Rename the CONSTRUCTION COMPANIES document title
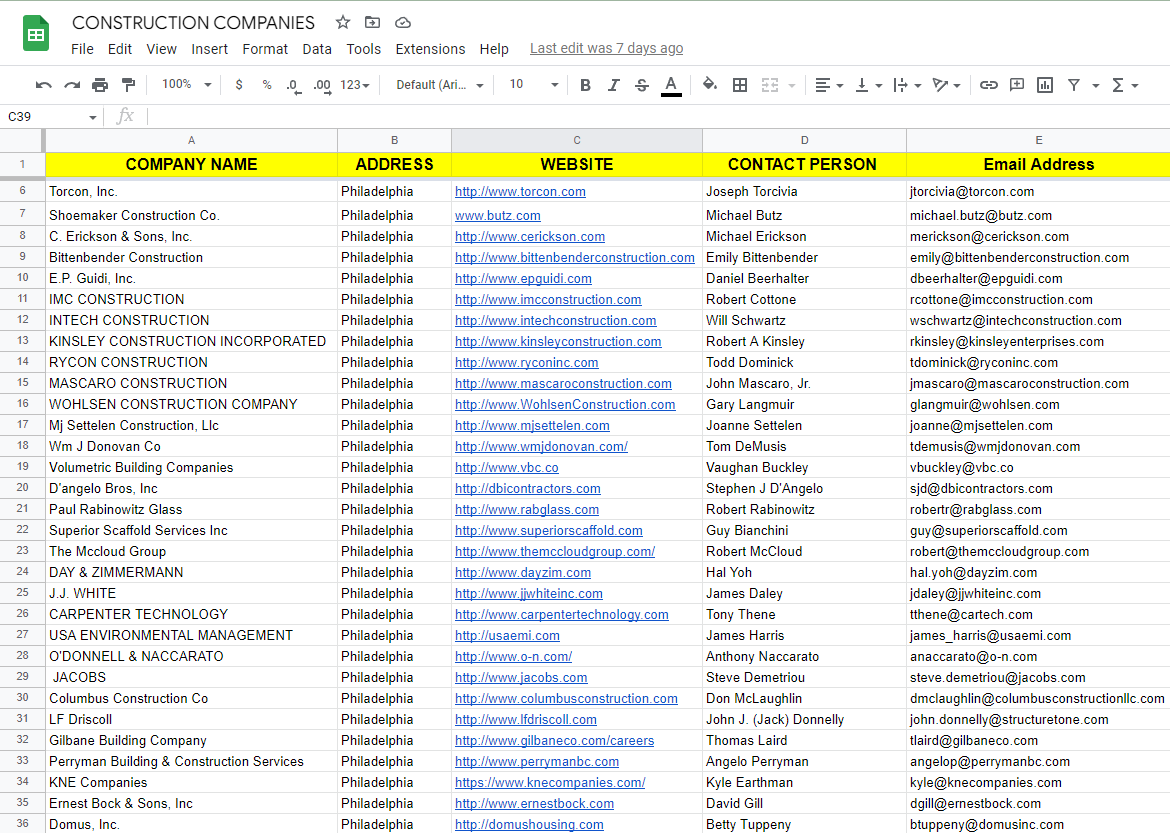Image resolution: width=1170 pixels, height=833 pixels. [193, 23]
